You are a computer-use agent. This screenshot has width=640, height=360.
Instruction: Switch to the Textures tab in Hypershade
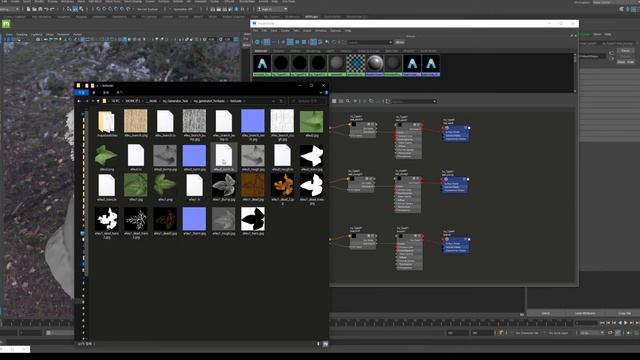pyautogui.click(x=279, y=51)
